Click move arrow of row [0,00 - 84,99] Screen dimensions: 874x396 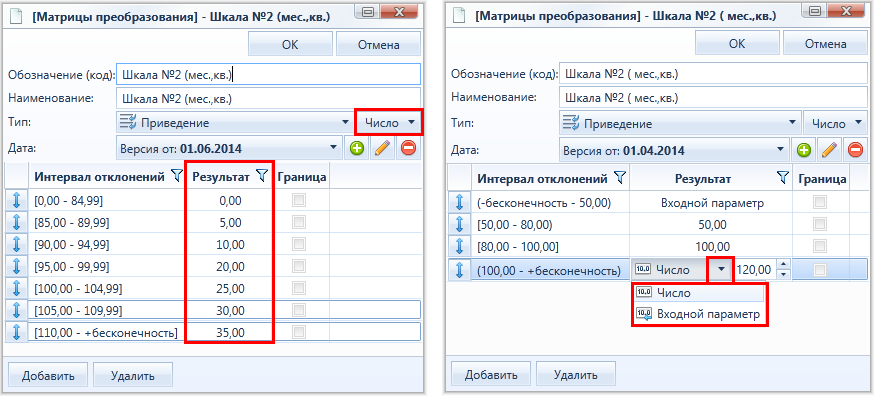pyautogui.click(x=16, y=201)
